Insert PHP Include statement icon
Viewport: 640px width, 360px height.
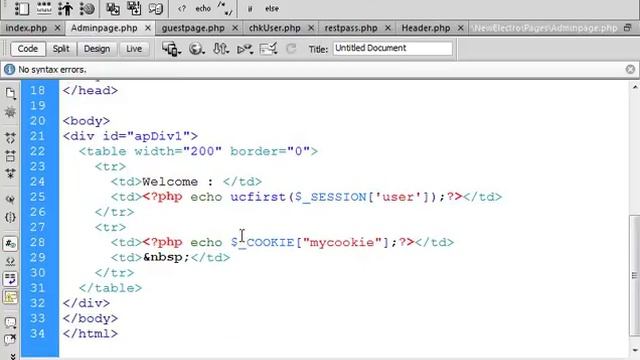(113, 9)
